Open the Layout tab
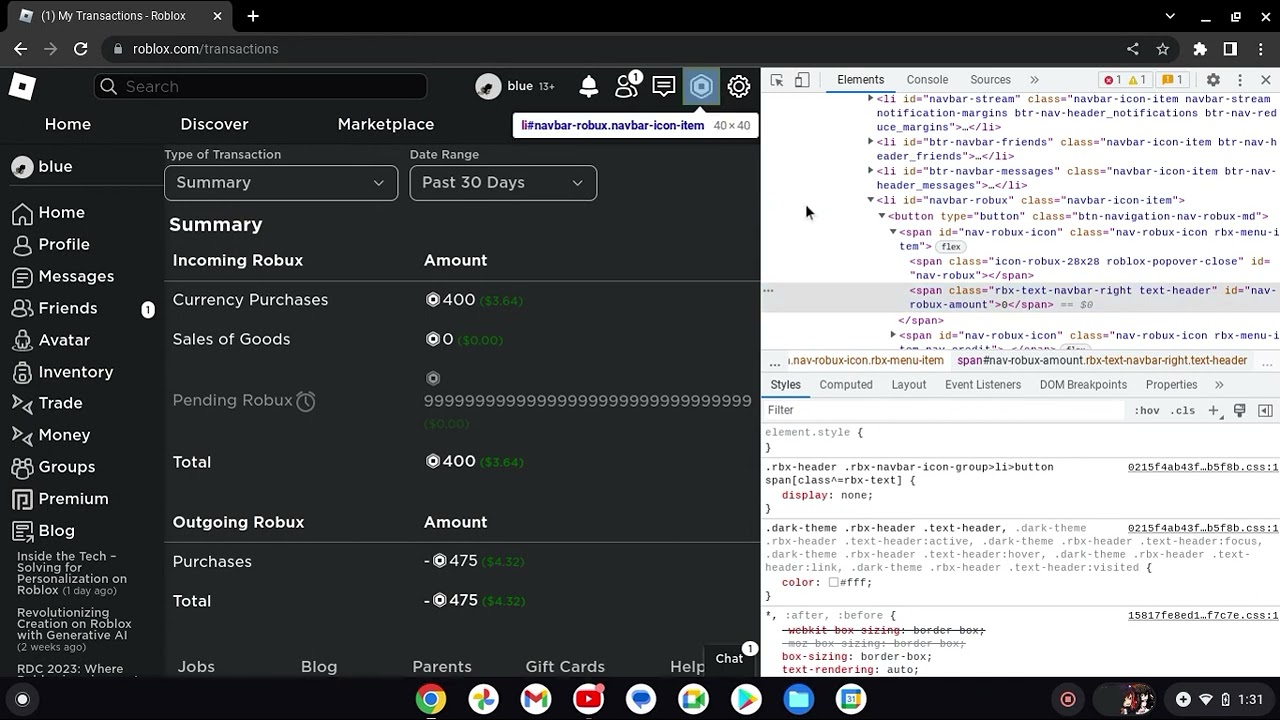The height and width of the screenshot is (720, 1280). pos(908,385)
